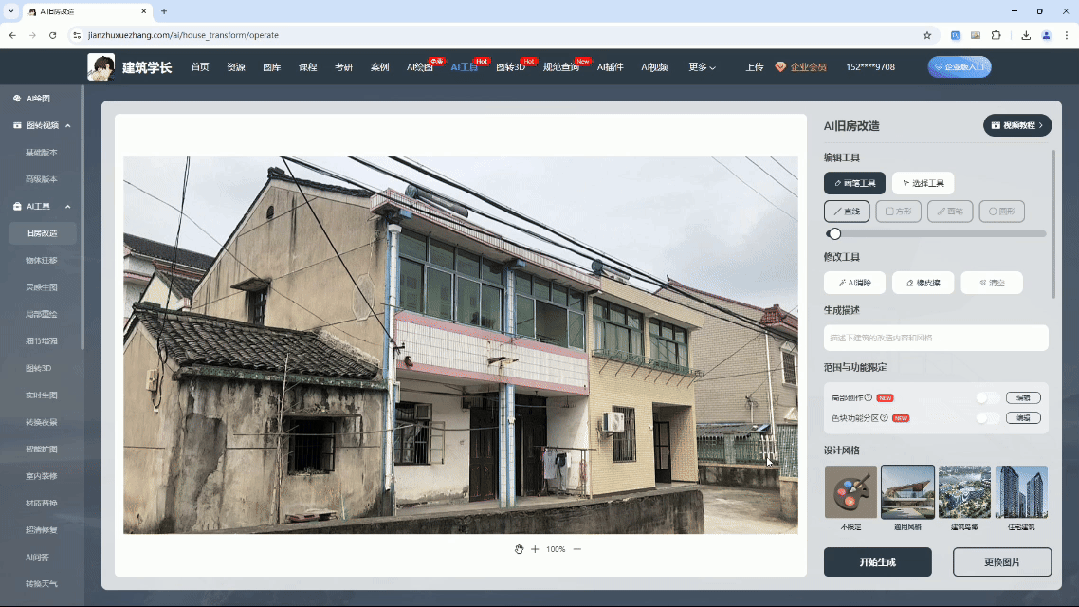
Task: Choose the 直线 line drawing shape
Action: coord(846,211)
